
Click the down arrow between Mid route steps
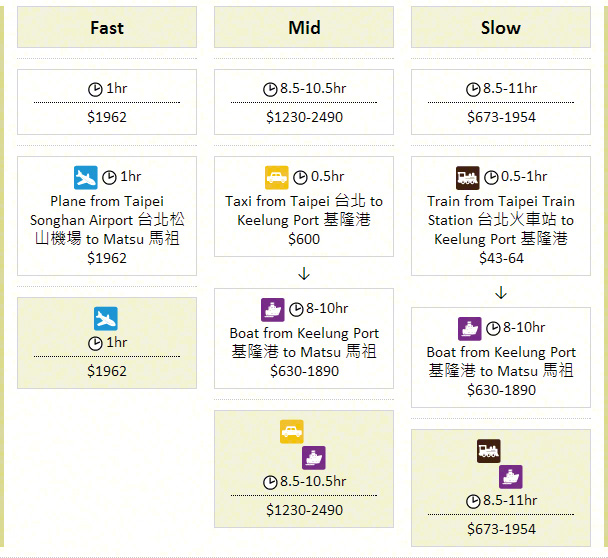coord(304,273)
